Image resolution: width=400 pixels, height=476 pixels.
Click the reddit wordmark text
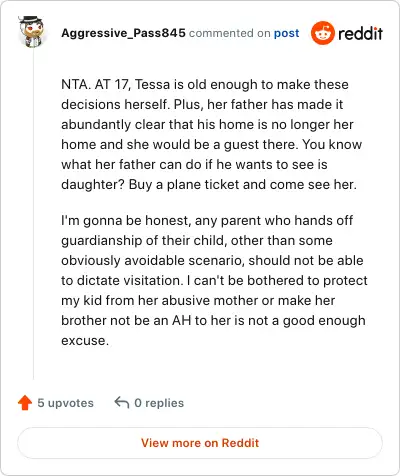coord(360,33)
